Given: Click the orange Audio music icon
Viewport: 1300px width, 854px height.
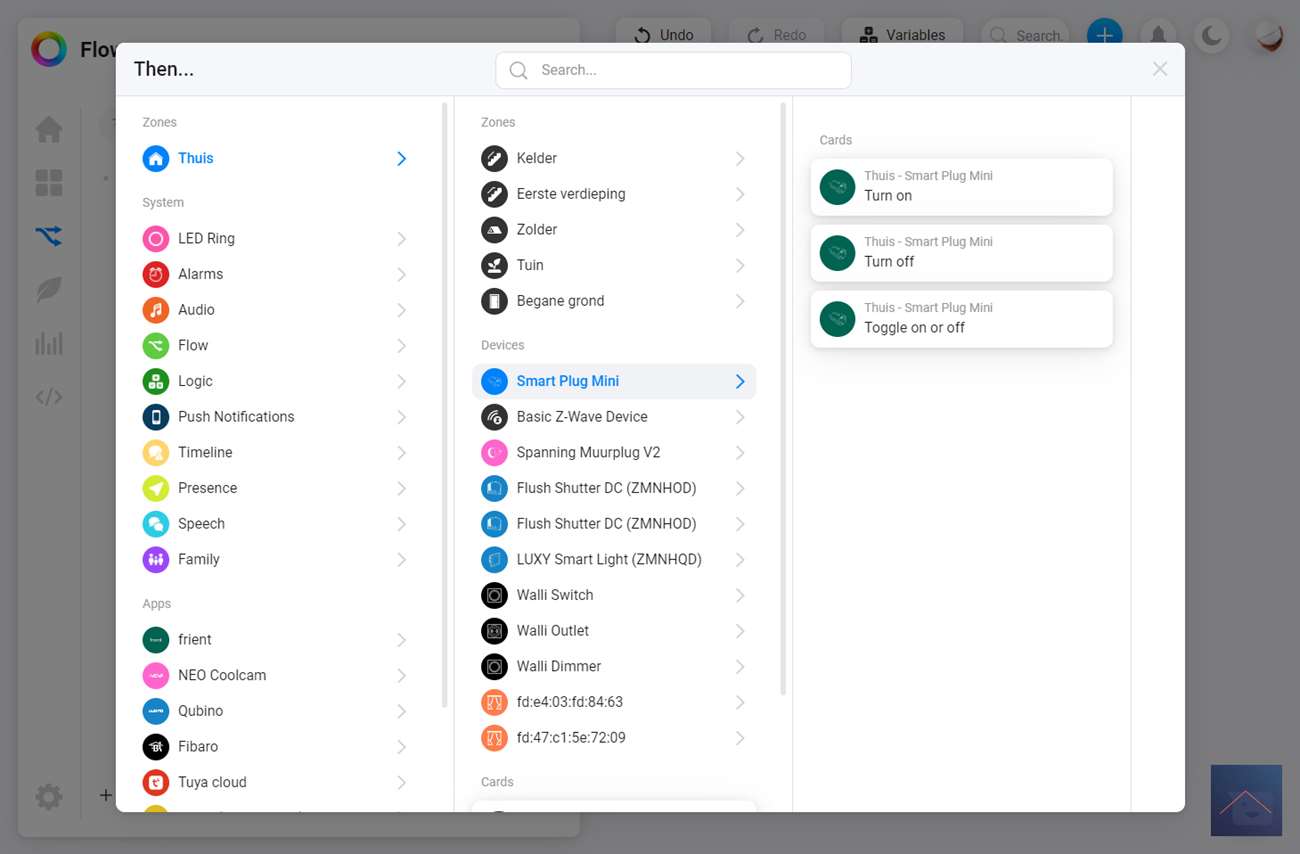Looking at the screenshot, I should coord(155,310).
